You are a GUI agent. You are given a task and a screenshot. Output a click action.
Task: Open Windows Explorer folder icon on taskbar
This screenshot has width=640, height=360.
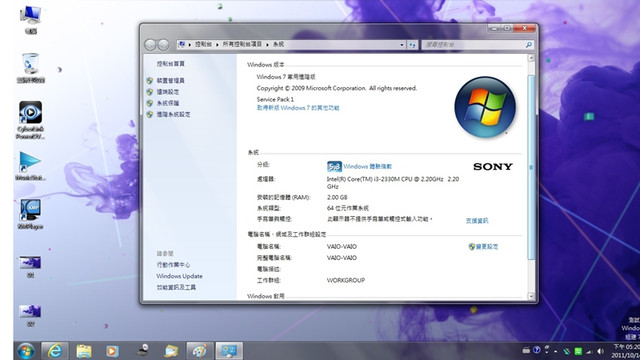pos(84,351)
